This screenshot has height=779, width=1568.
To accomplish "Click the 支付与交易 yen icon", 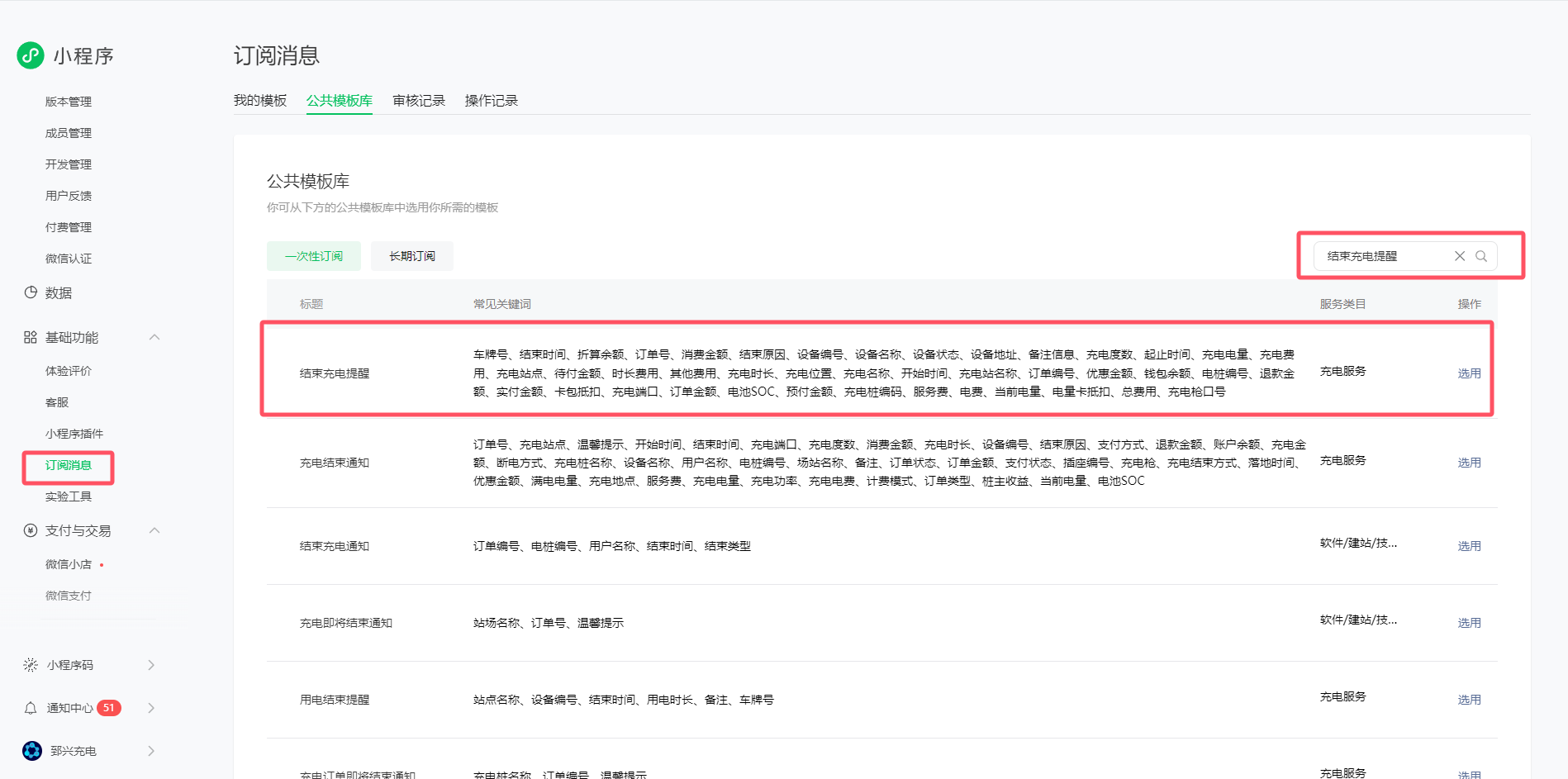I will point(31,530).
